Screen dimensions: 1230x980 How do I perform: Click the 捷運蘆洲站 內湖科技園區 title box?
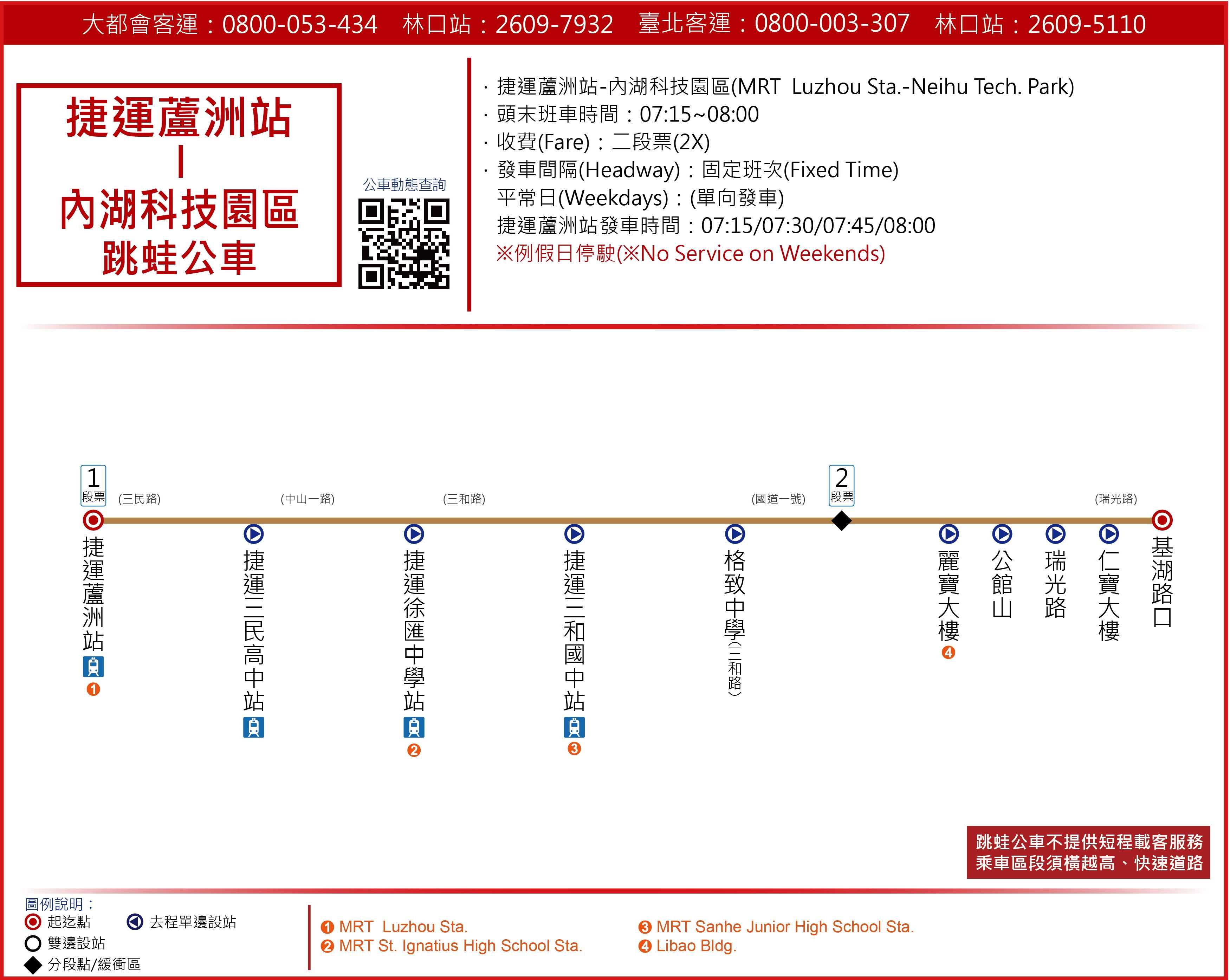(179, 185)
